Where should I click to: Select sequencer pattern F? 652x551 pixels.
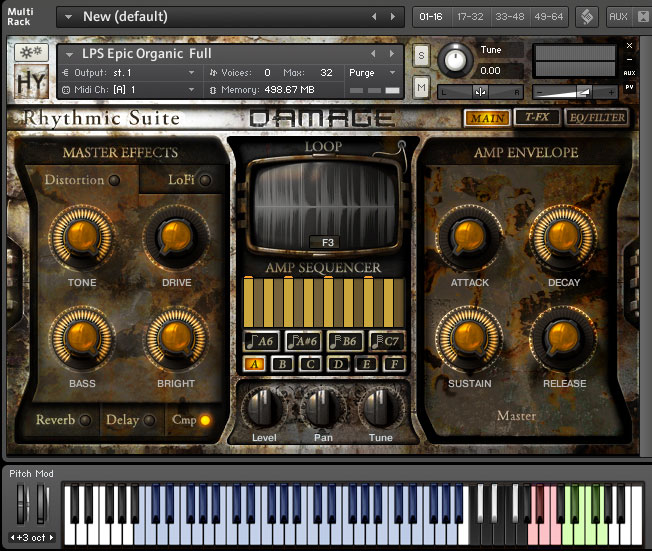[x=394, y=364]
